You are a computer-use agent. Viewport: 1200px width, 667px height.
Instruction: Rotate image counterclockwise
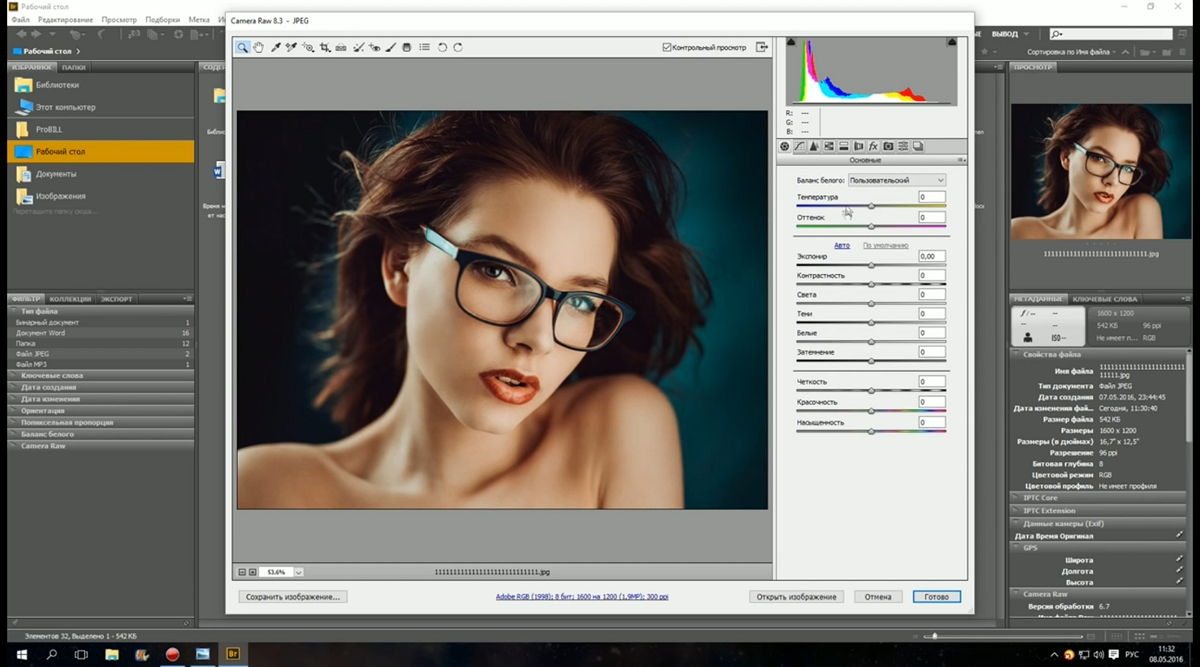pyautogui.click(x=442, y=47)
